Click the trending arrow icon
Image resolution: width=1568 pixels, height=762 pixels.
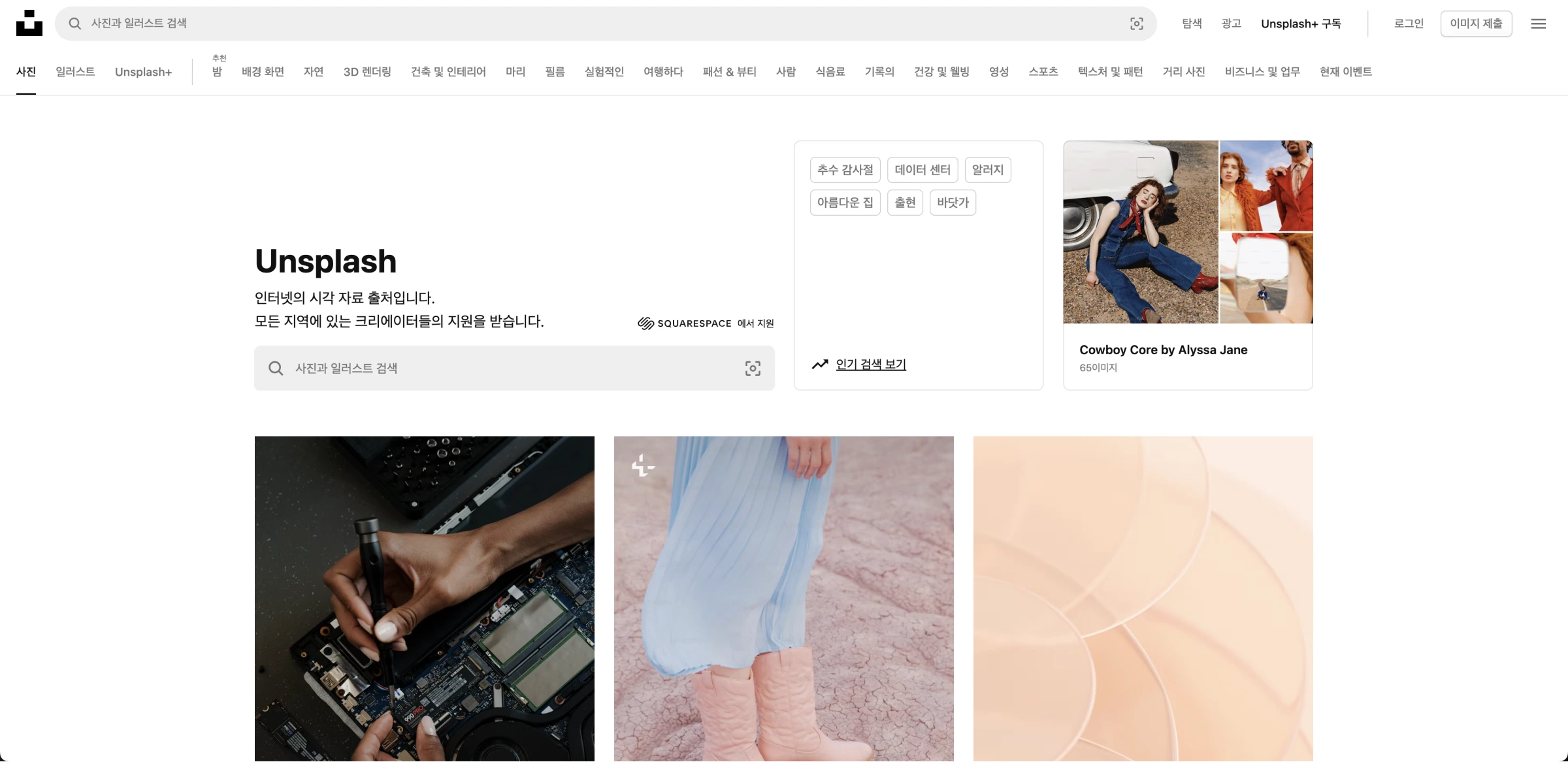[x=820, y=364]
